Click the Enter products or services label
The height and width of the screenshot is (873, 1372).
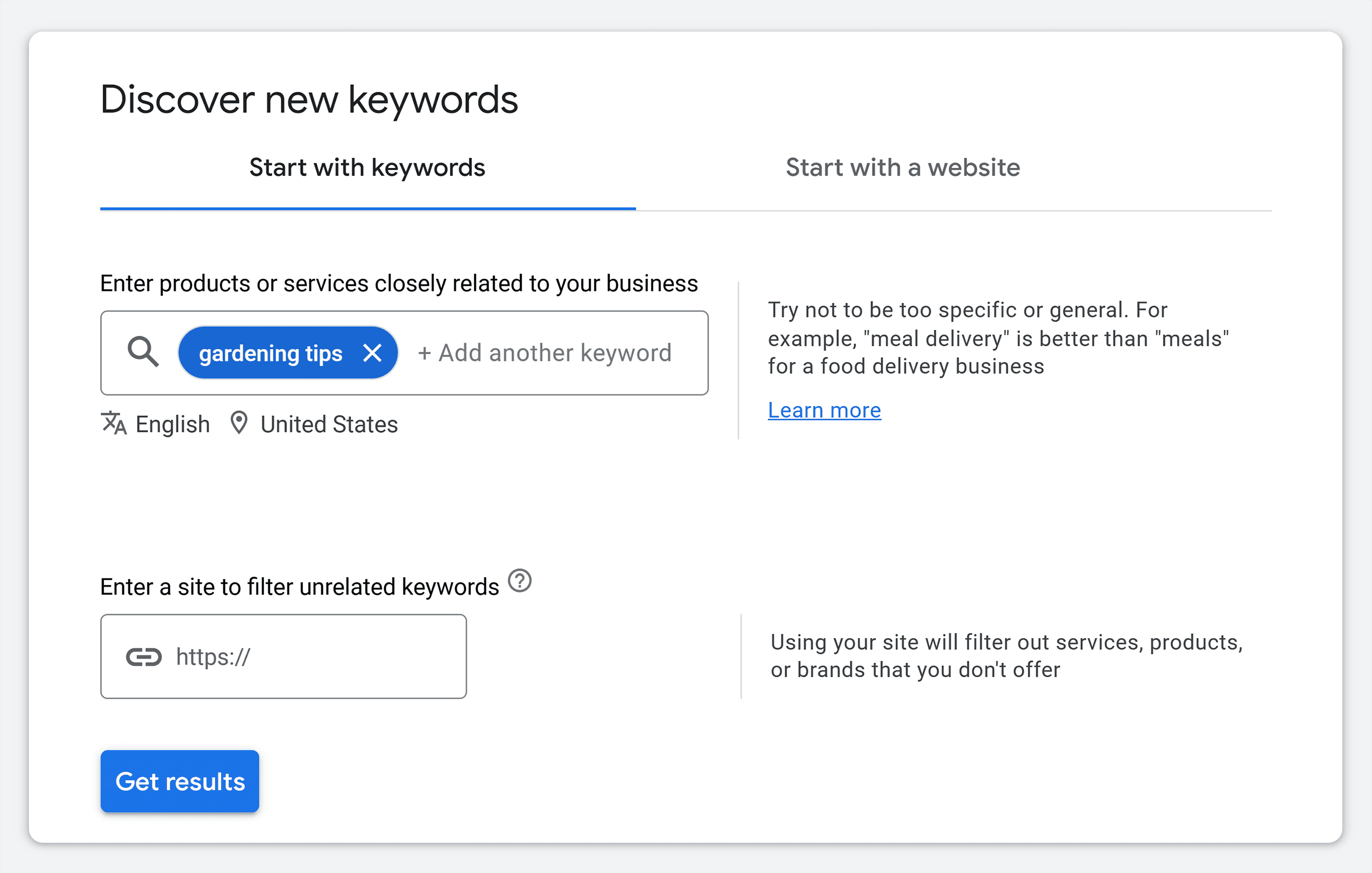(x=399, y=284)
